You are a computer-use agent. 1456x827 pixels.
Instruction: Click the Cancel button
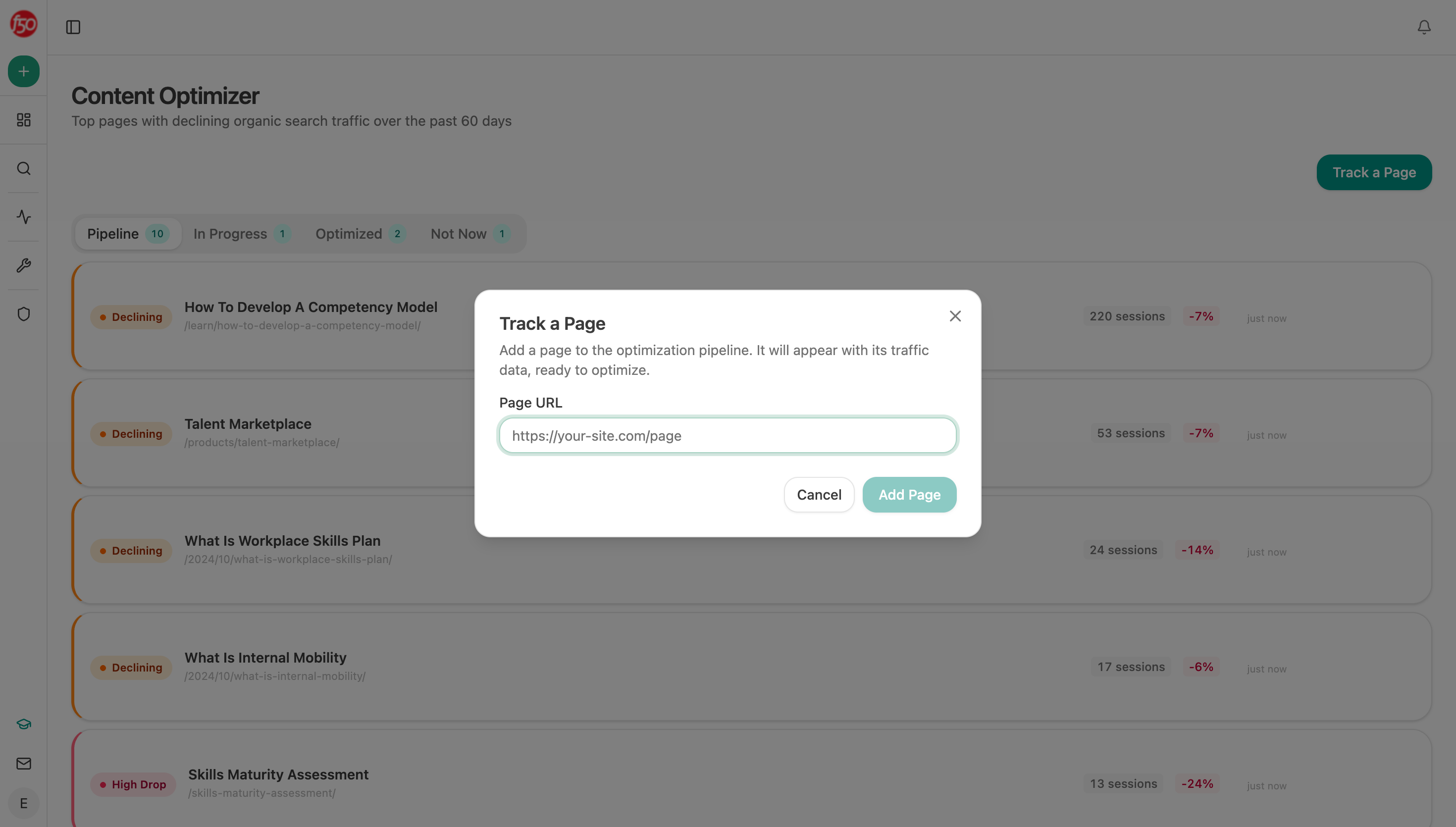[819, 495]
